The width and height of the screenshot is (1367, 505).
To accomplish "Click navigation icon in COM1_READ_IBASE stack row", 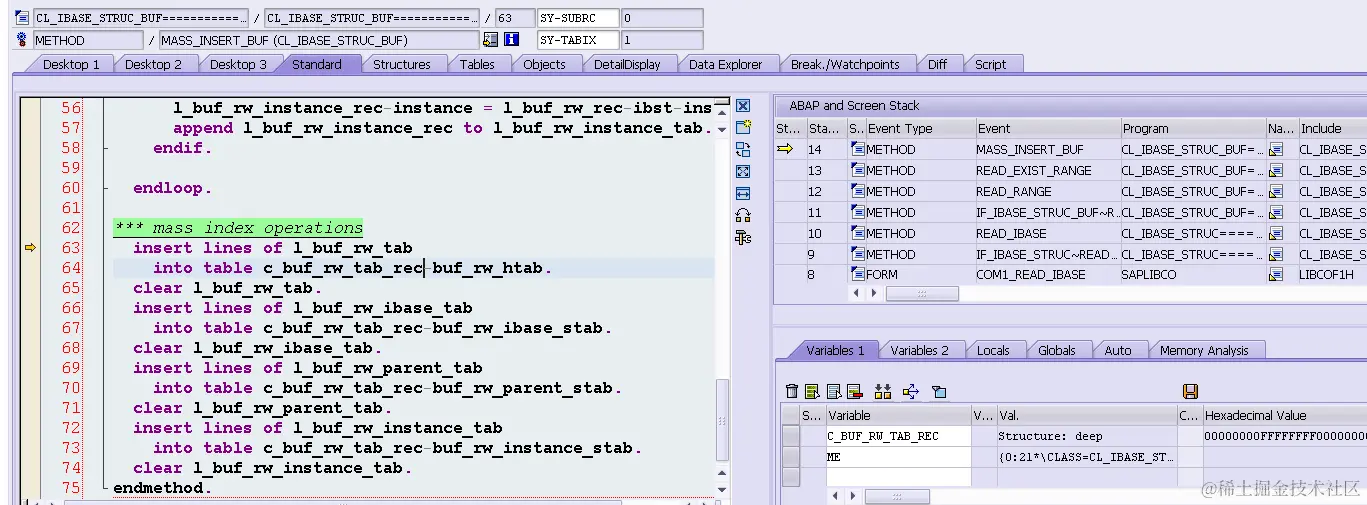I will (1275, 274).
